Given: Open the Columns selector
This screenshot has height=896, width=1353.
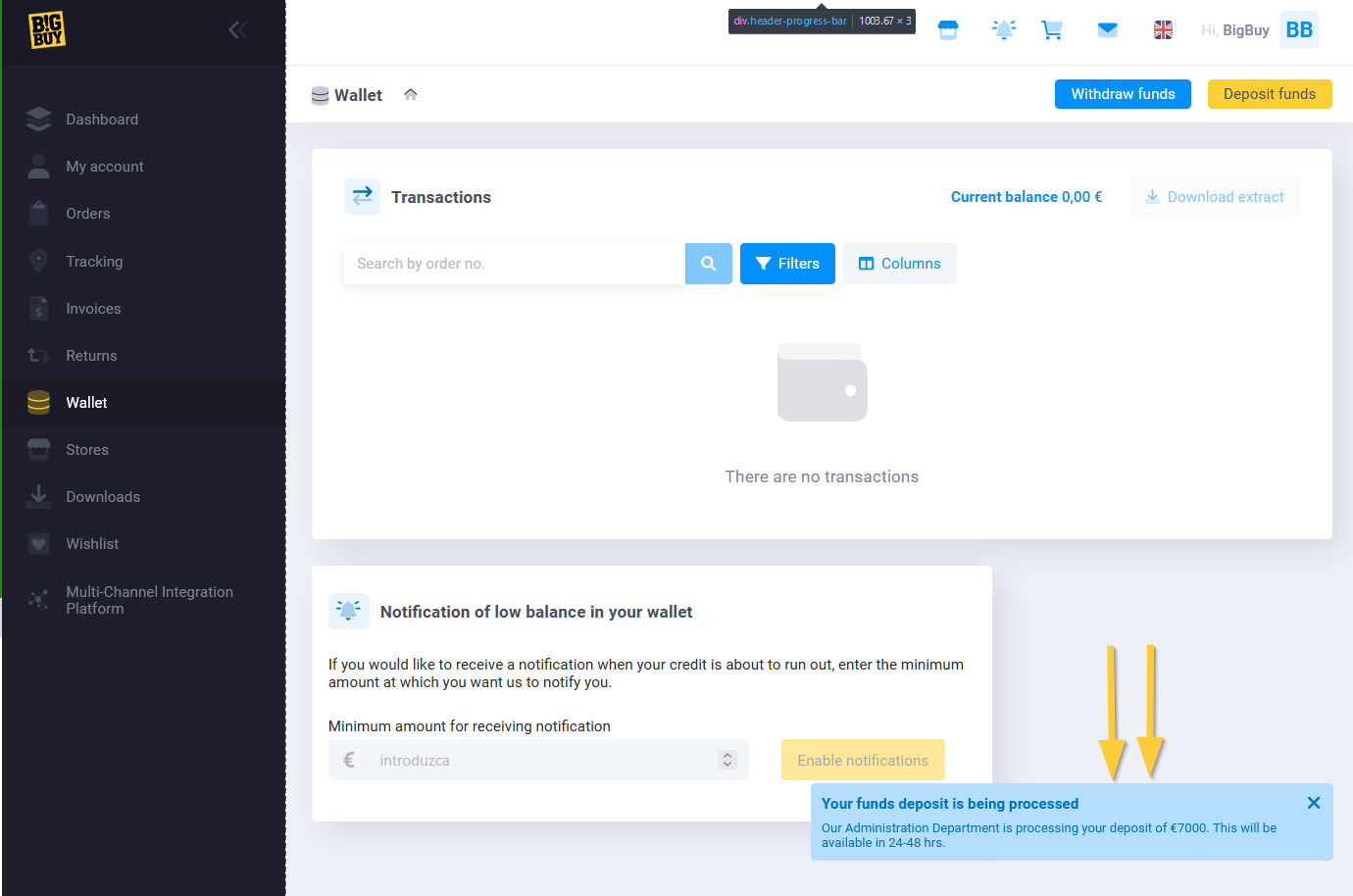Looking at the screenshot, I should click(899, 264).
